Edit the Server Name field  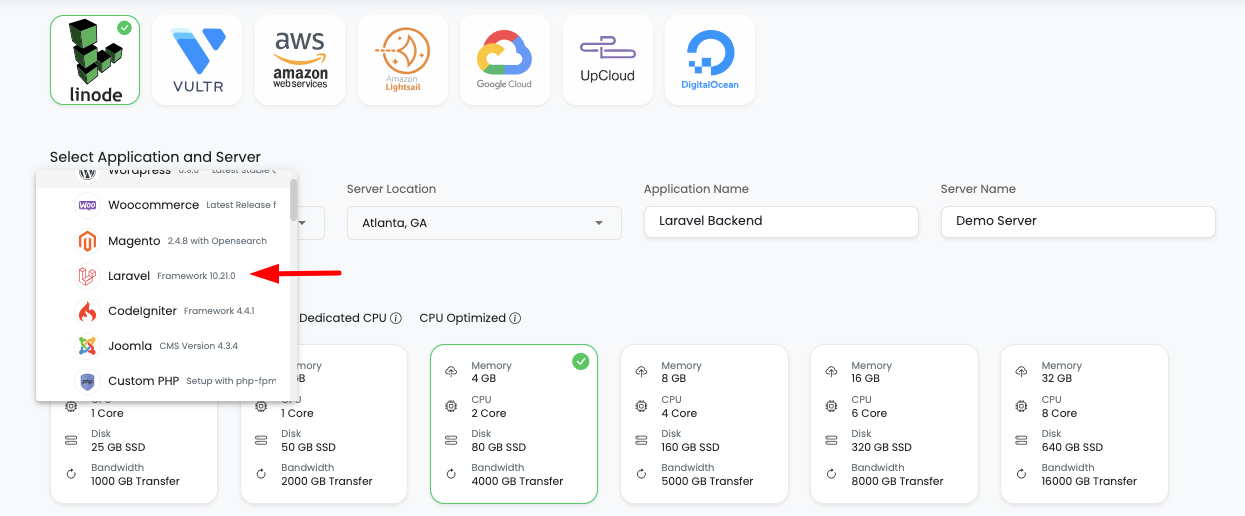coord(1078,221)
